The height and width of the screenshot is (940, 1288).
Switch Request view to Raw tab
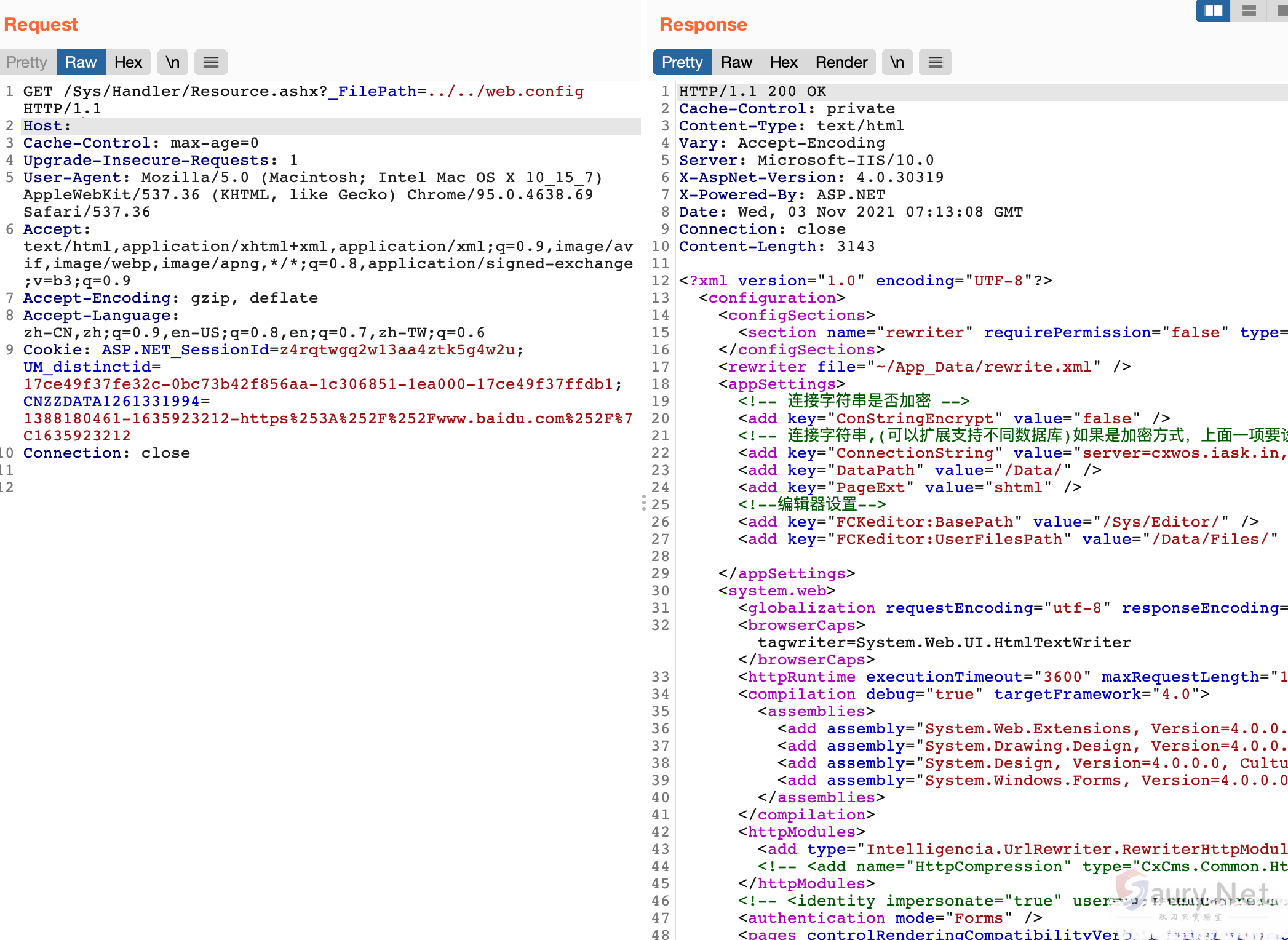click(81, 62)
